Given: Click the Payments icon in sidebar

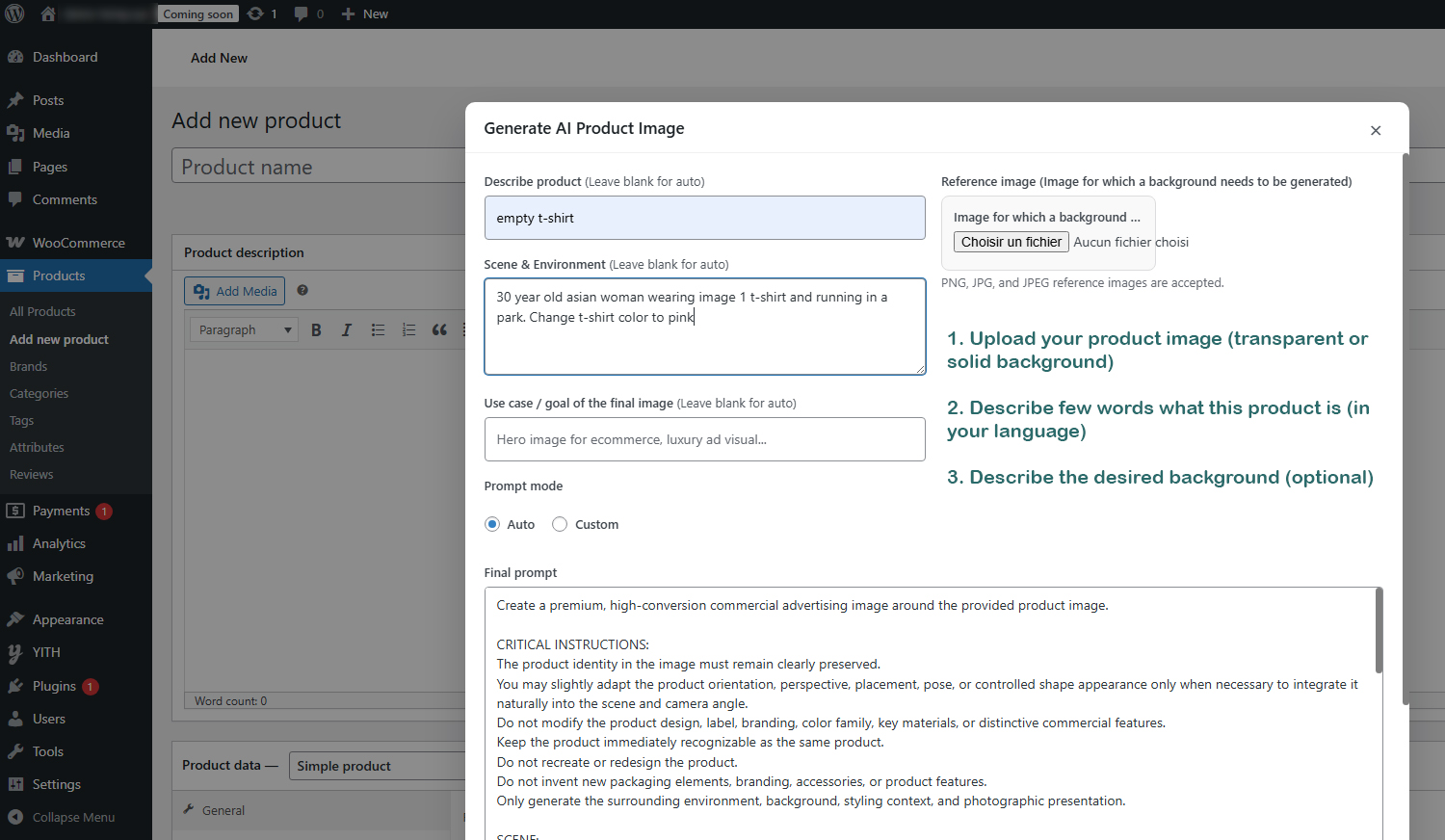Looking at the screenshot, I should 15,511.
